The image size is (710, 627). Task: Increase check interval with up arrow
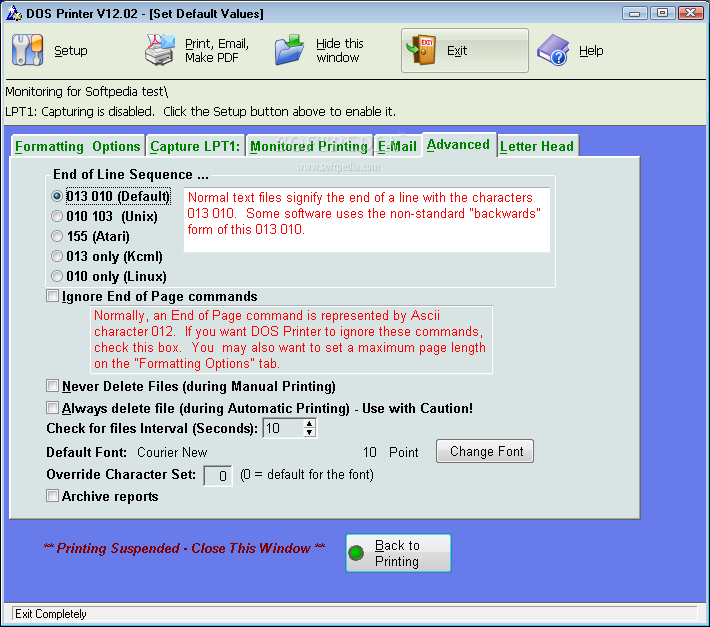[309, 424]
